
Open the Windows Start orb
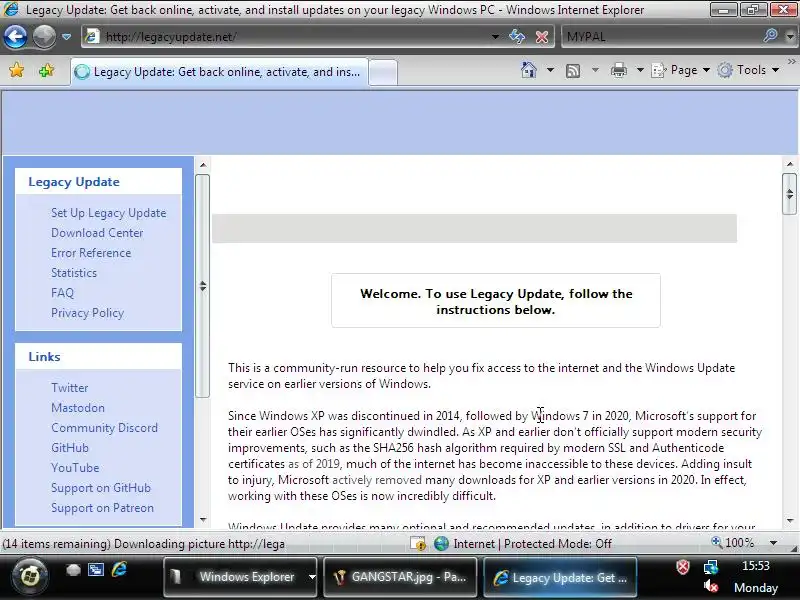[x=30, y=577]
